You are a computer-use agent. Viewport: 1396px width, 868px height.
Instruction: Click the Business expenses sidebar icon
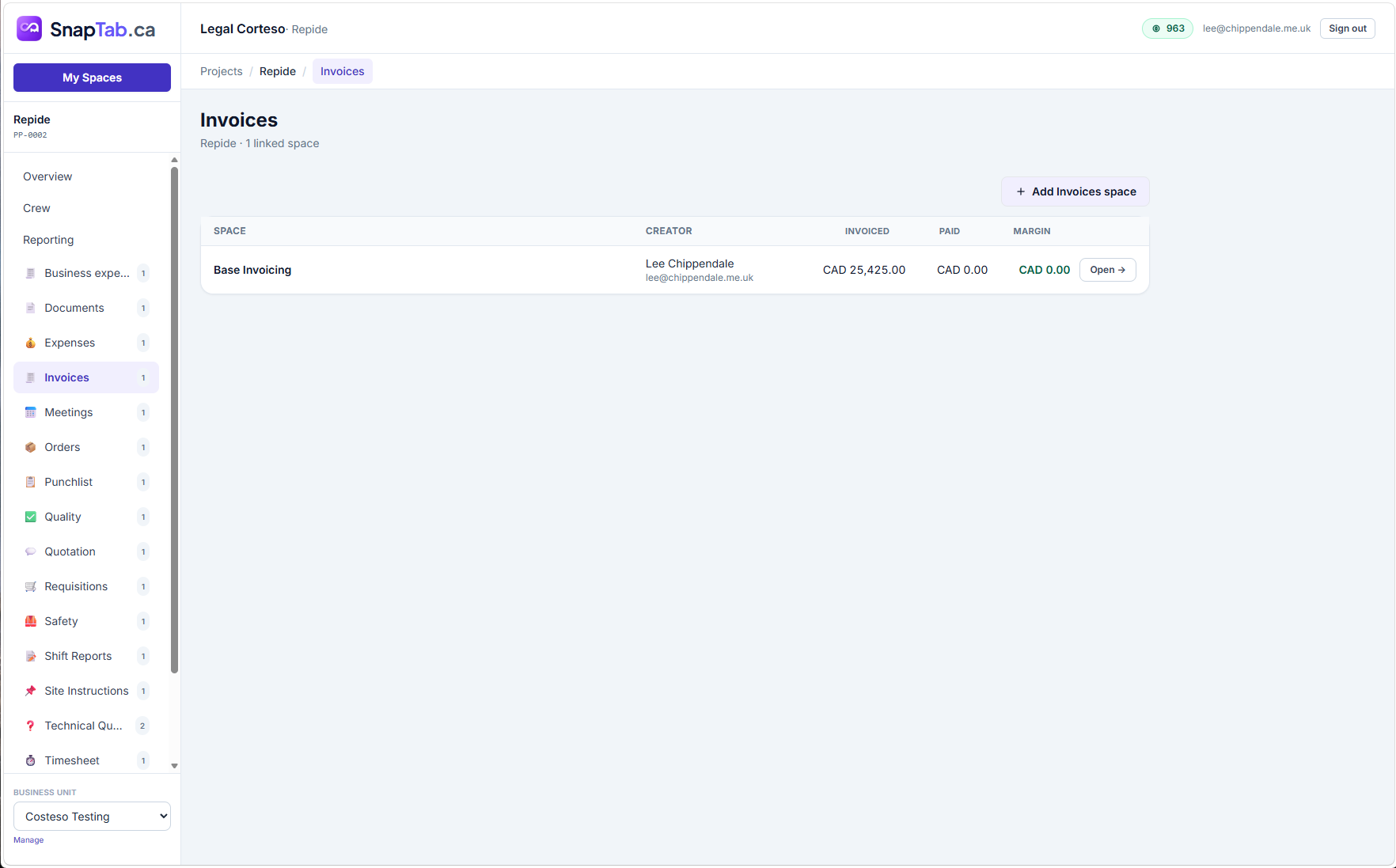(30, 273)
